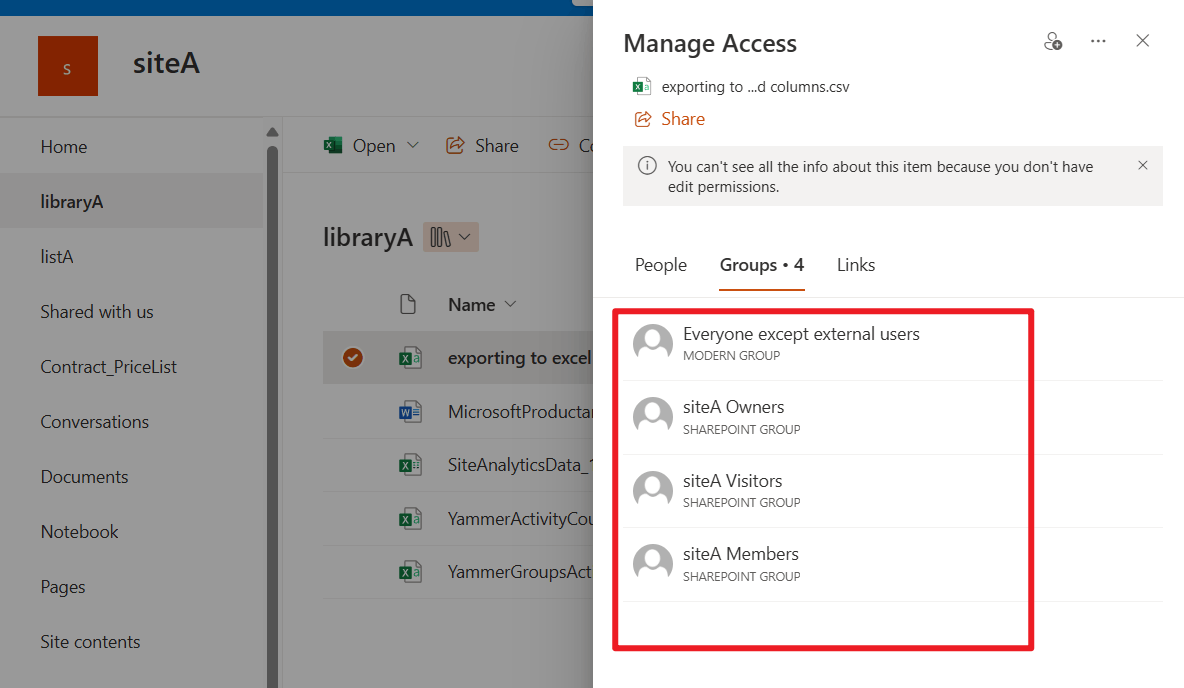Switch to the People tab

pos(661,265)
